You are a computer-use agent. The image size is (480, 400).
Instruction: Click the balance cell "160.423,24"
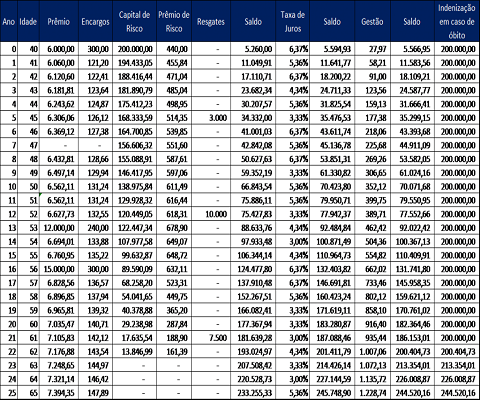(334, 297)
